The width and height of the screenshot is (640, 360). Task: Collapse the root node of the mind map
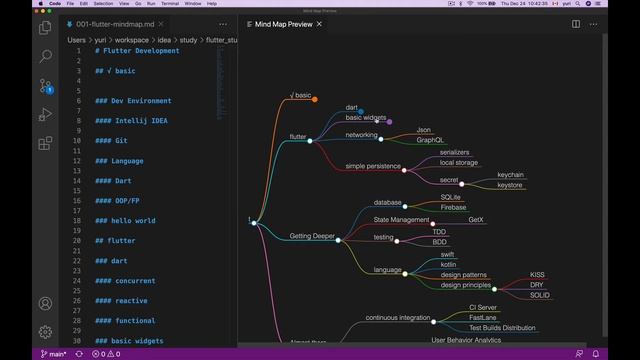coord(254,223)
